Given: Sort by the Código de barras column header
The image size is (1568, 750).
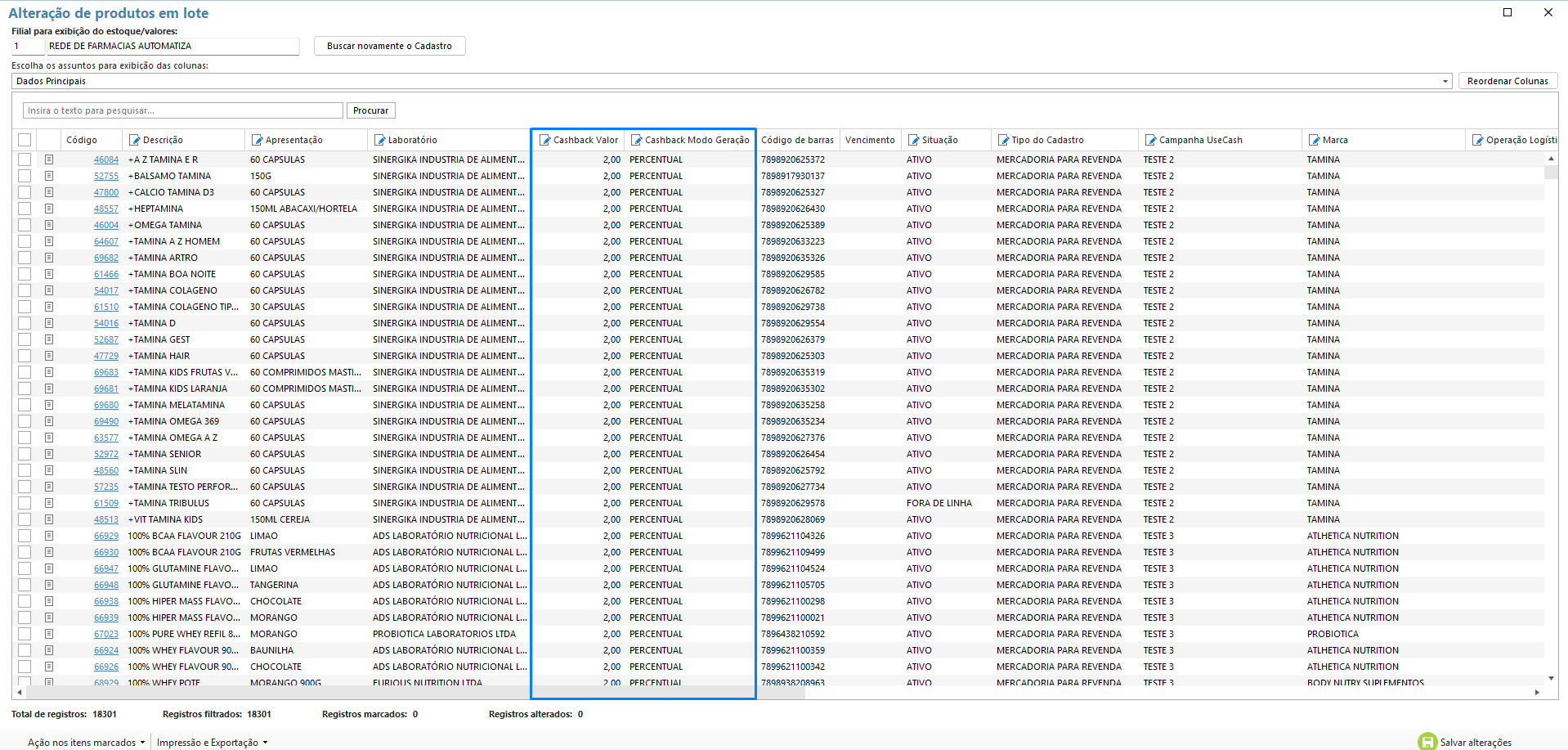Looking at the screenshot, I should point(797,140).
